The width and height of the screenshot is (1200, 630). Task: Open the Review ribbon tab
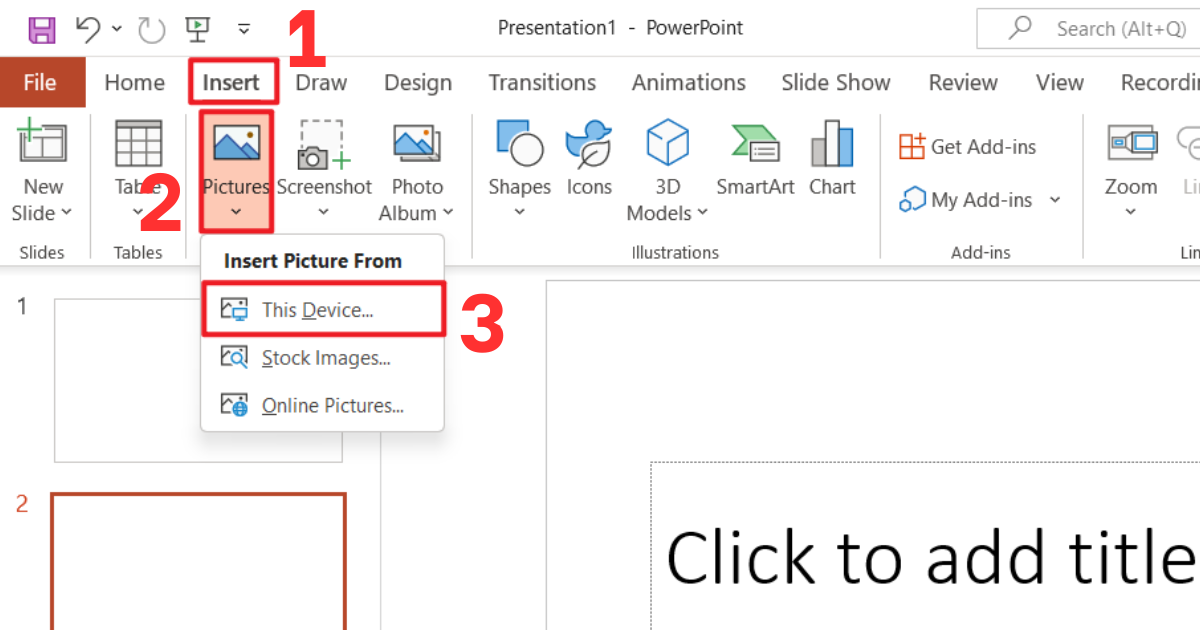click(x=962, y=82)
